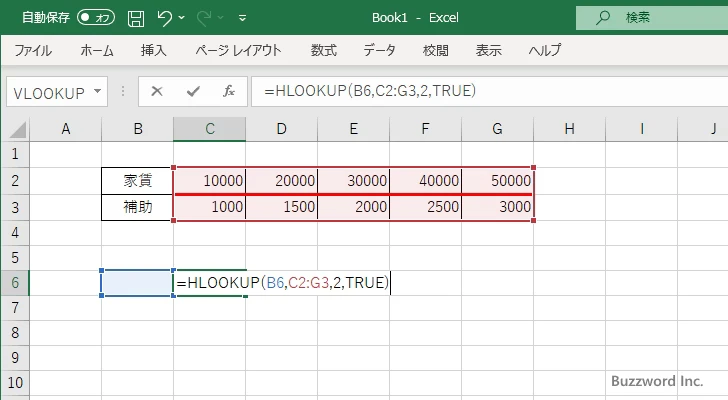Expand the Name Box function dropdown

pyautogui.click(x=97, y=91)
